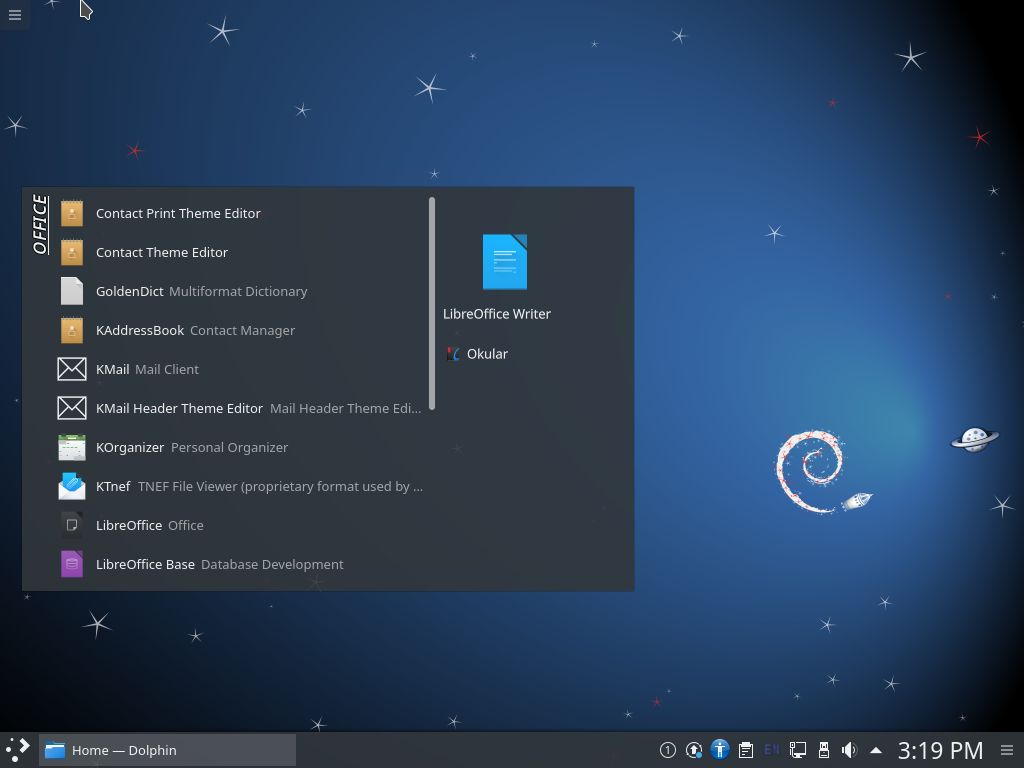Open LibreOffice Writer favorite icon
The height and width of the screenshot is (768, 1024).
[504, 262]
